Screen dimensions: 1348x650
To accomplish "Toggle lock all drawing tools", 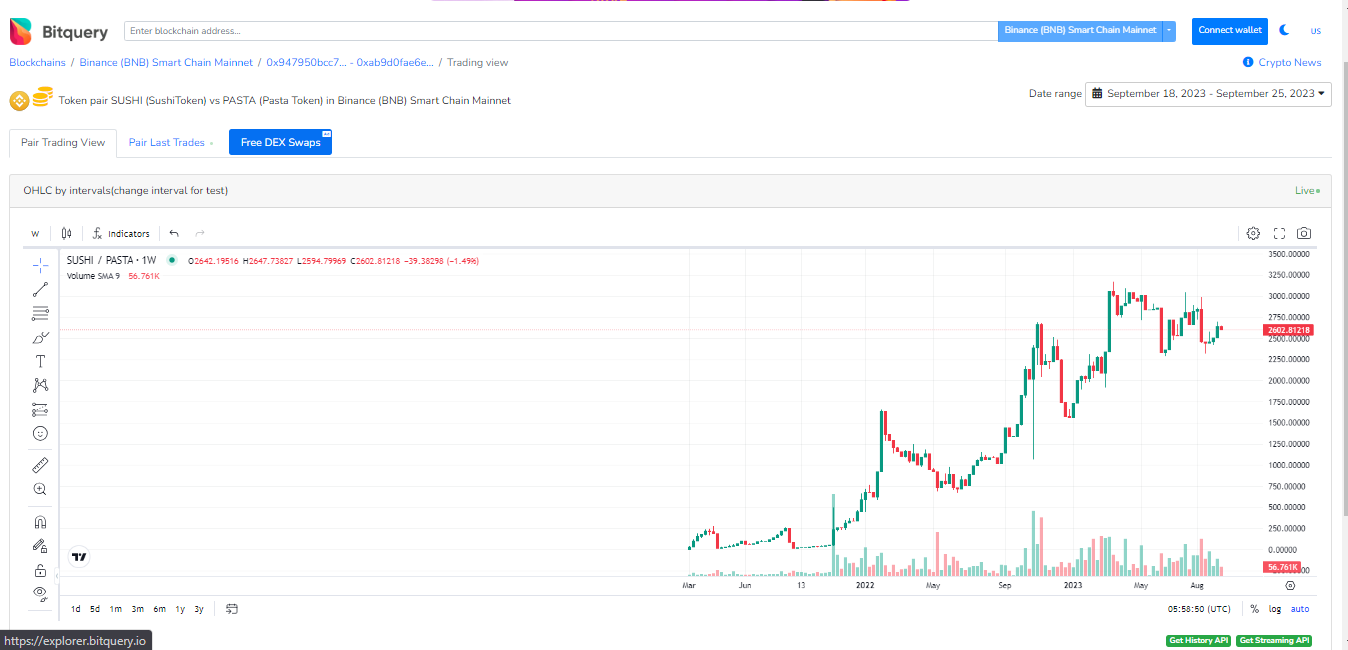I will pos(40,570).
